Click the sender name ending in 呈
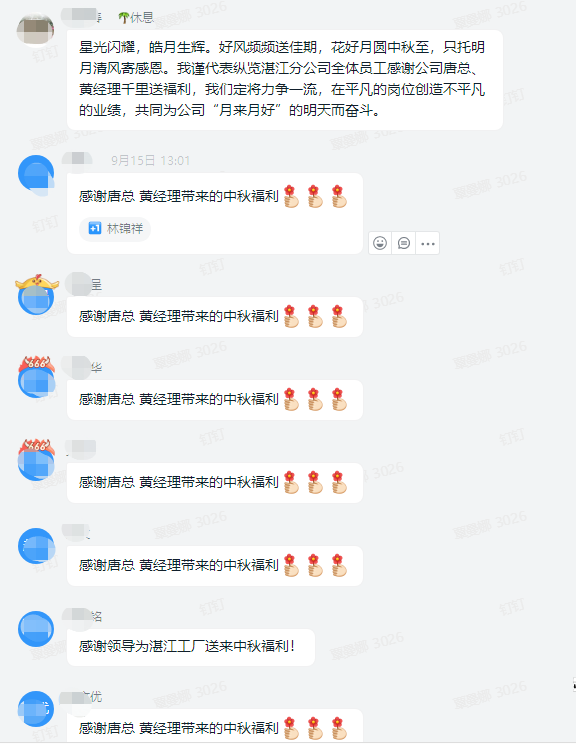This screenshot has width=576, height=744. [x=83, y=285]
